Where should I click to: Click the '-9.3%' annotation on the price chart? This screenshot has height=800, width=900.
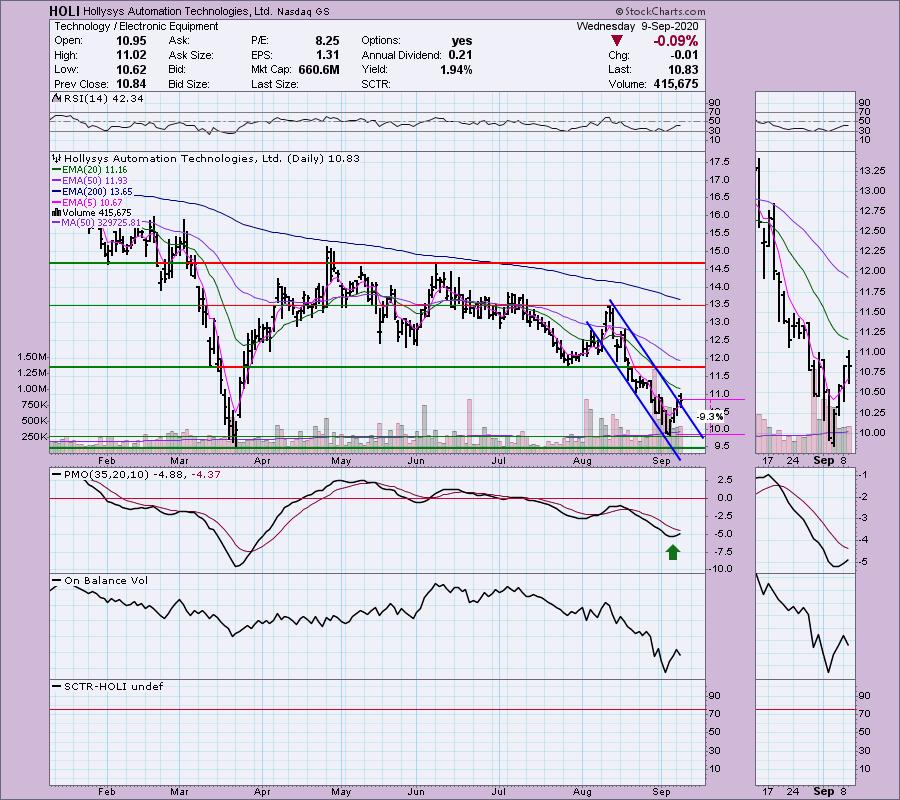click(x=709, y=417)
